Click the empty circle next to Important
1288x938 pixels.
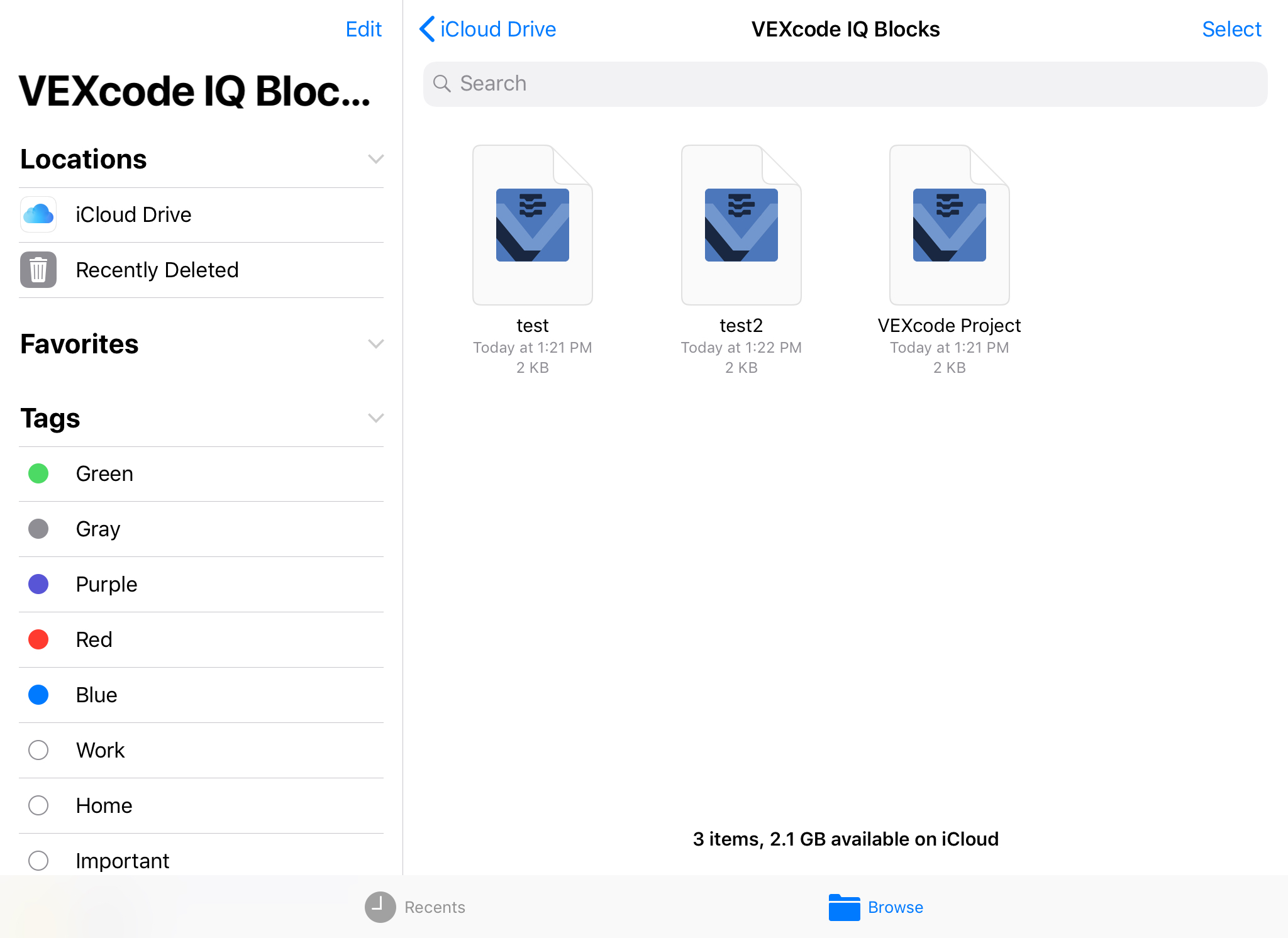click(x=38, y=861)
